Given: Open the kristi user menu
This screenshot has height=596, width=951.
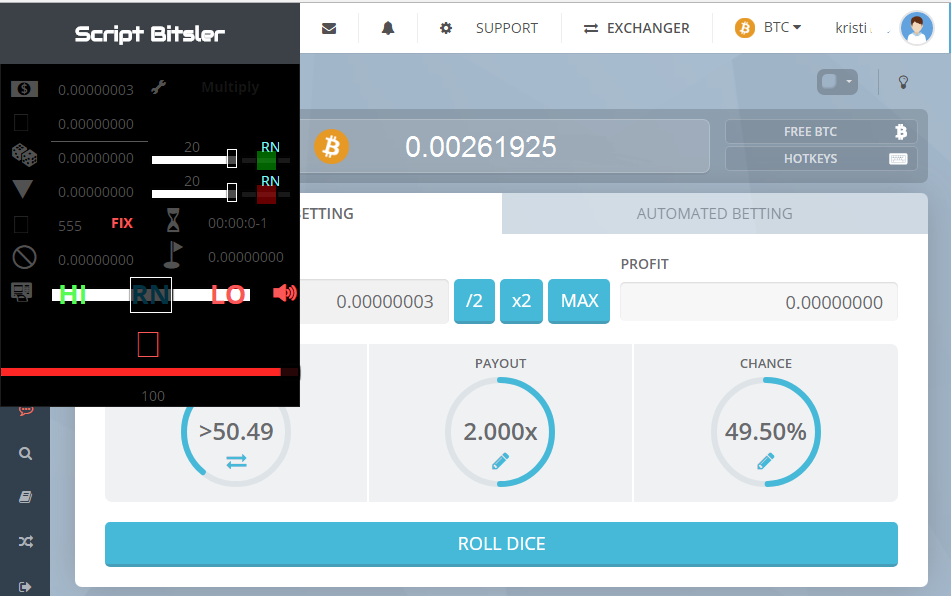Looking at the screenshot, I should [x=853, y=28].
